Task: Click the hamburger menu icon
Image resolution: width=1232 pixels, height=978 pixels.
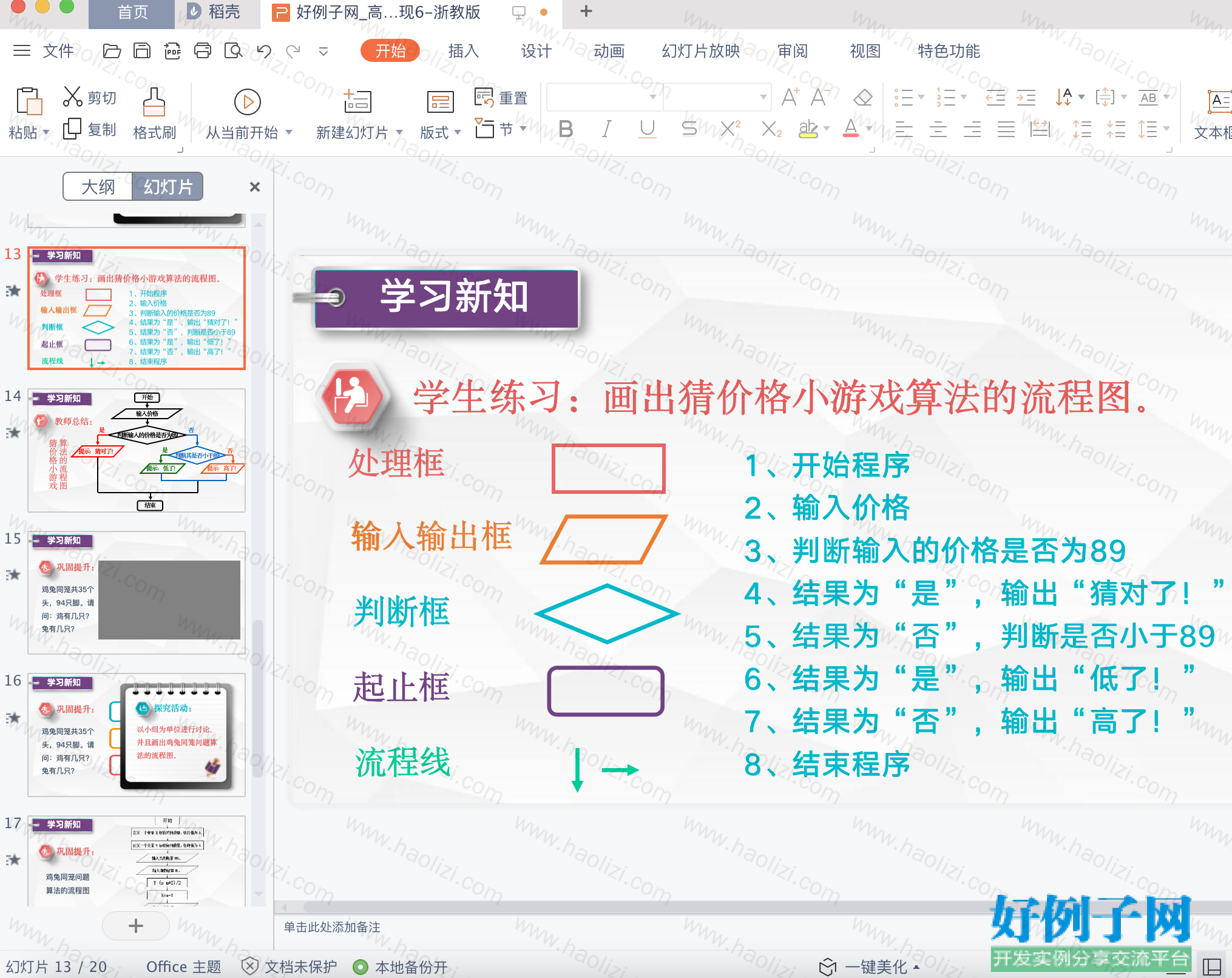Action: coord(22,51)
